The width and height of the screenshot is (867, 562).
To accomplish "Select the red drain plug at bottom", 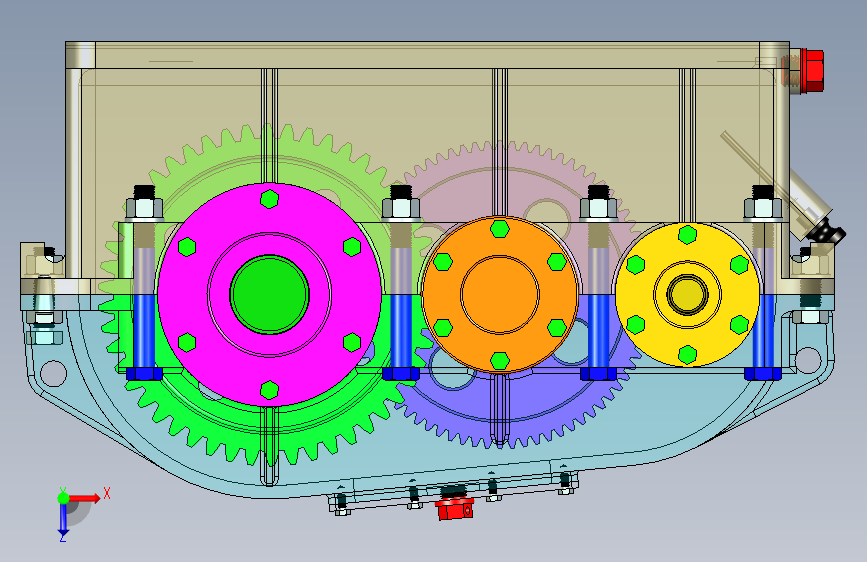I will click(x=455, y=508).
